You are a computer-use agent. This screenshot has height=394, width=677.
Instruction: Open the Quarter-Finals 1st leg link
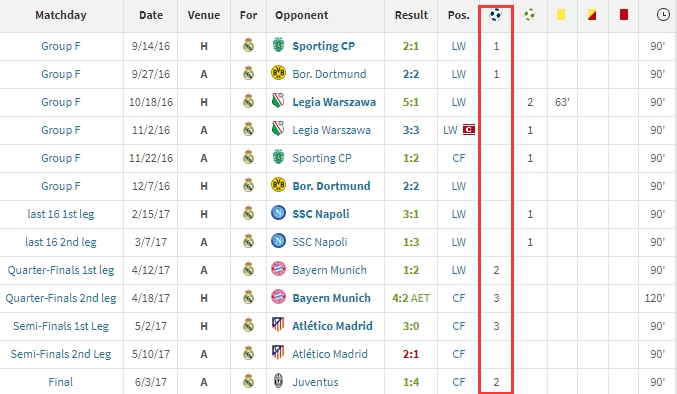pos(60,270)
